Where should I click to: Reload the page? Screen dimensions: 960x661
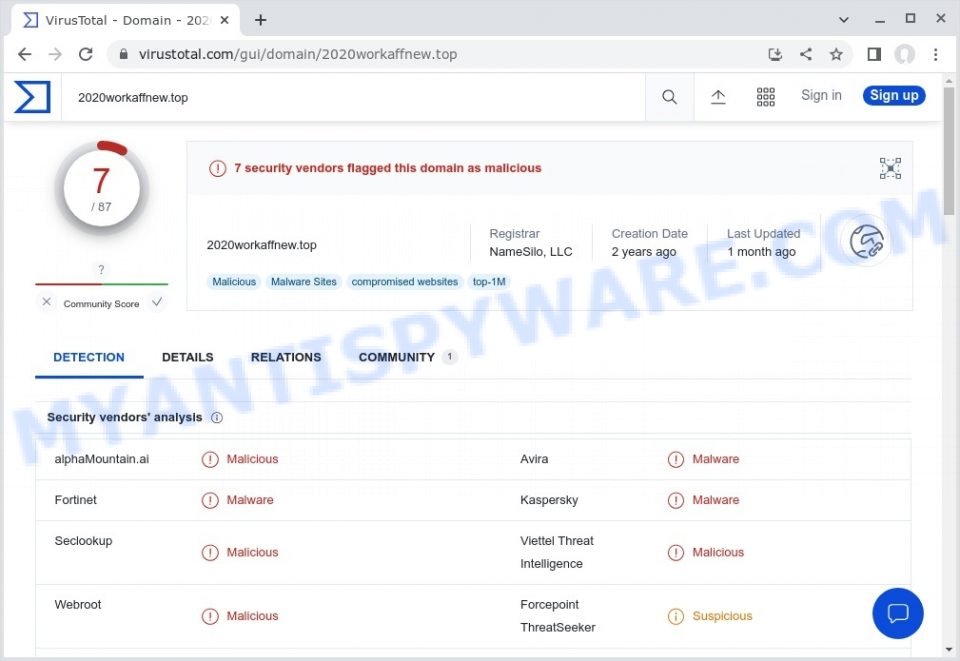86,54
